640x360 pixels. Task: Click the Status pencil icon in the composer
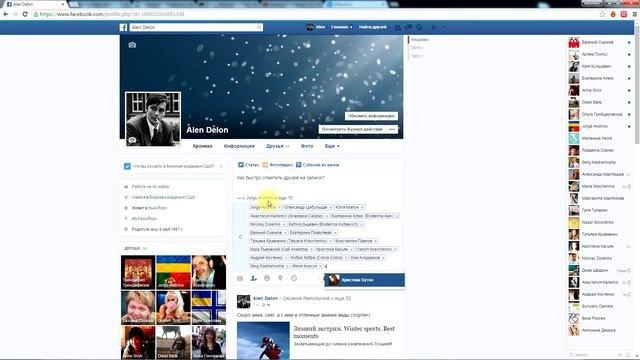coord(241,165)
